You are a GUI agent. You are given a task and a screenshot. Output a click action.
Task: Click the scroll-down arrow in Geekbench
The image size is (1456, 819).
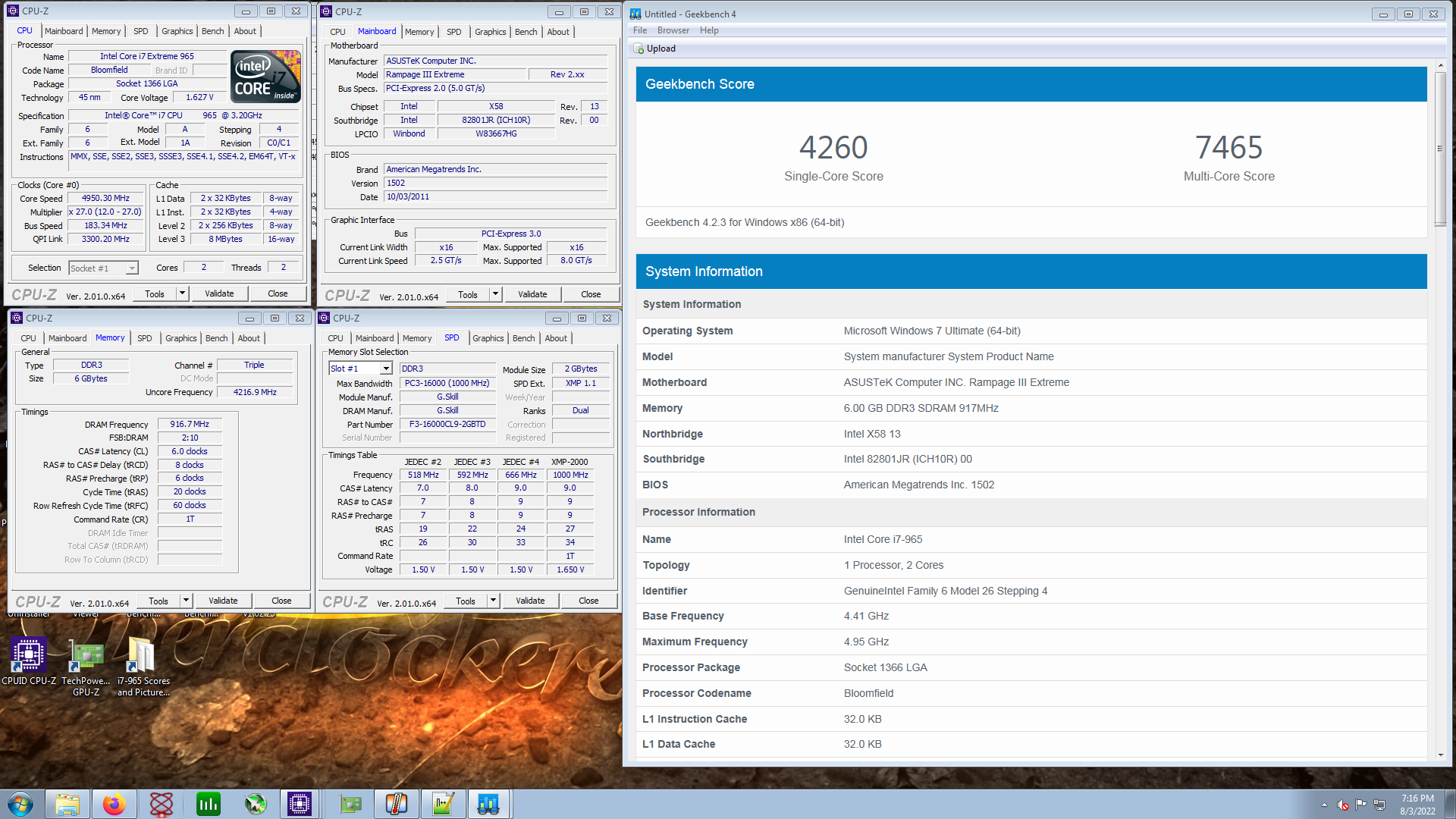click(x=1440, y=755)
